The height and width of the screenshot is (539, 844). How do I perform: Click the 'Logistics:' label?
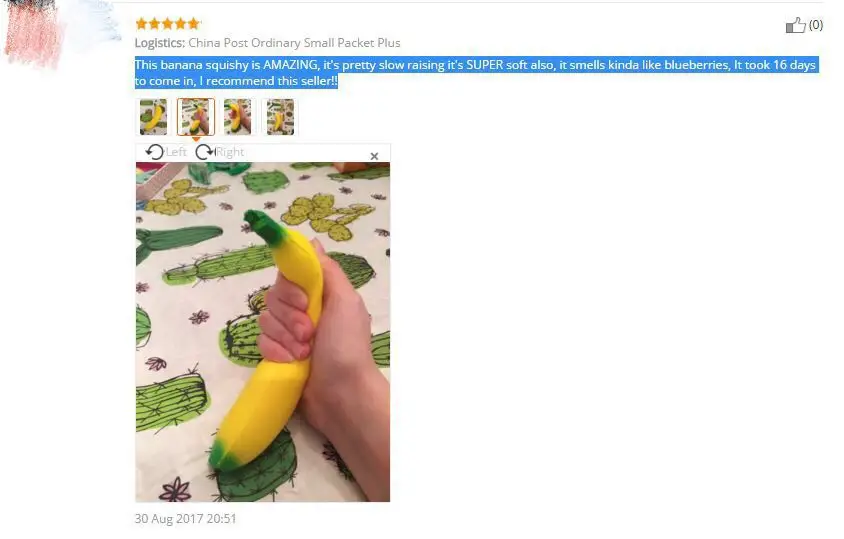coord(160,43)
